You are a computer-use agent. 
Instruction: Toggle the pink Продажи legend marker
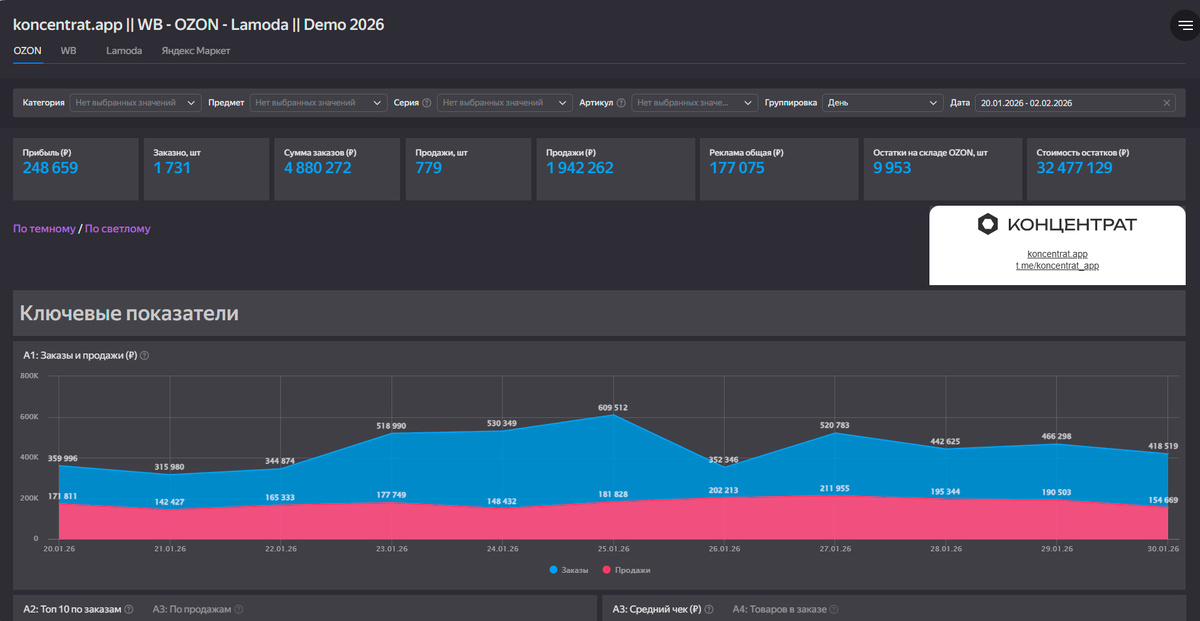(606, 570)
